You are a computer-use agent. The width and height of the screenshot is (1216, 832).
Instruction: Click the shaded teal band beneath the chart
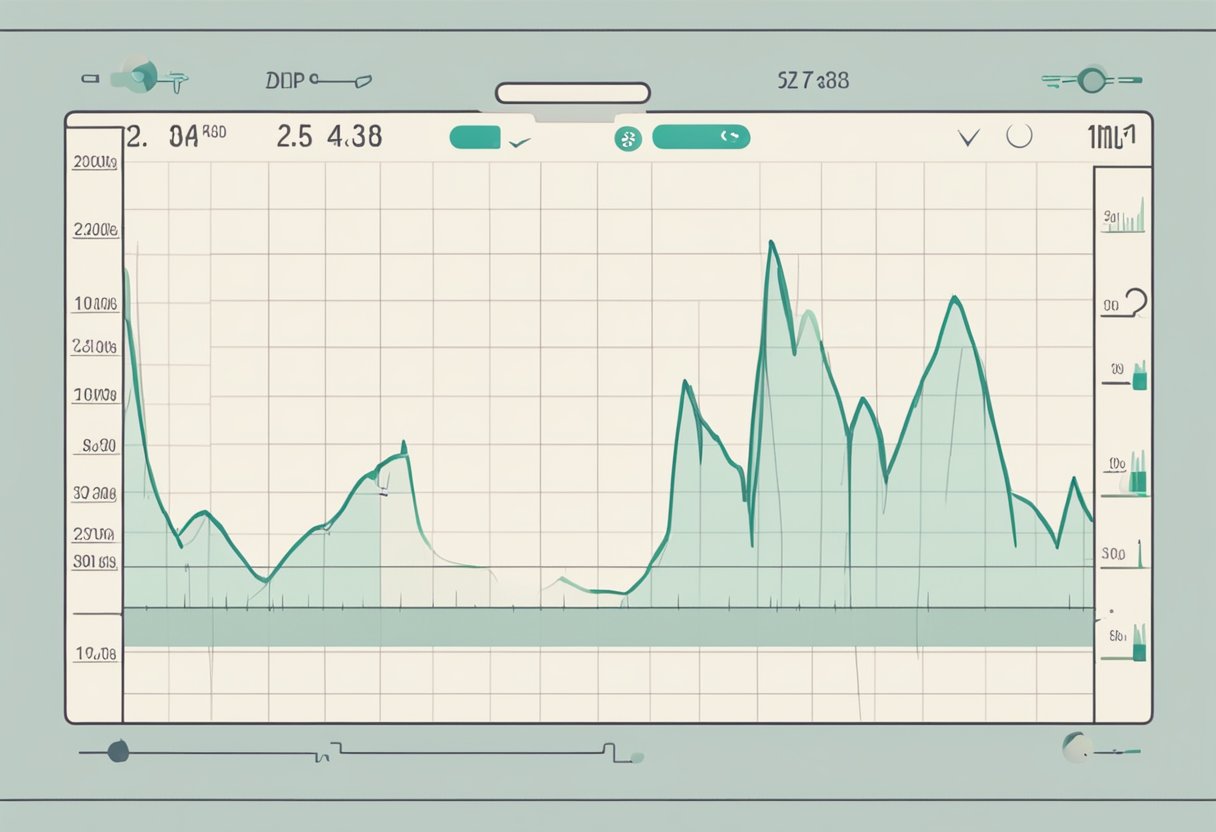click(608, 628)
